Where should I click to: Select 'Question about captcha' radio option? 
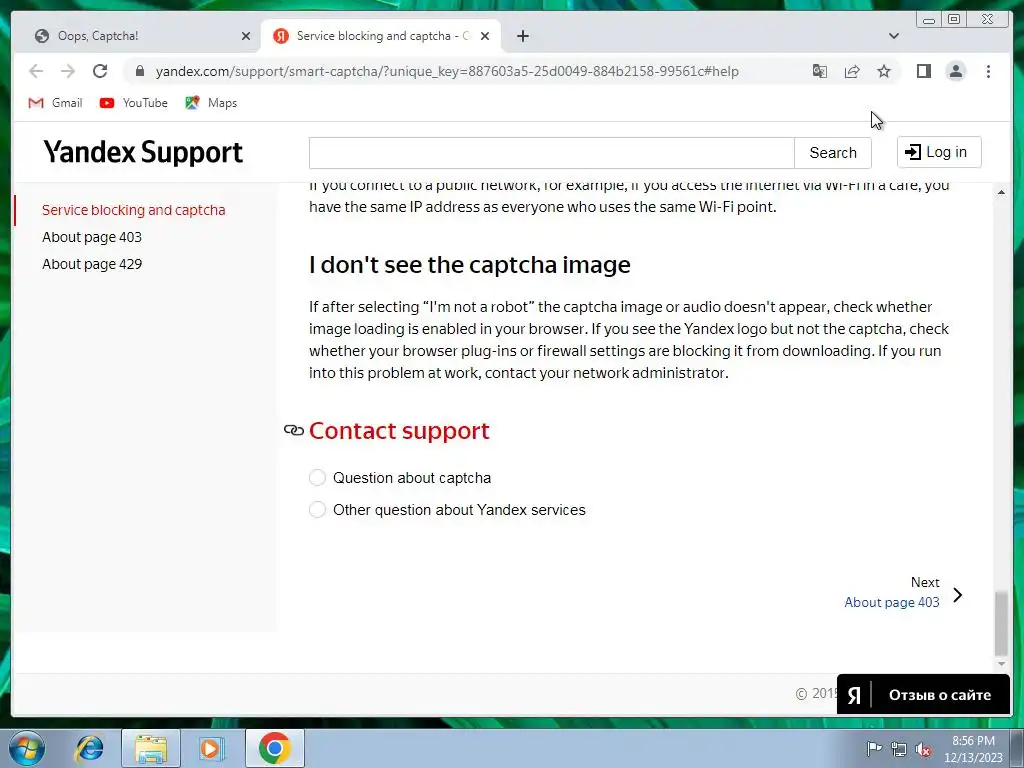click(x=317, y=478)
